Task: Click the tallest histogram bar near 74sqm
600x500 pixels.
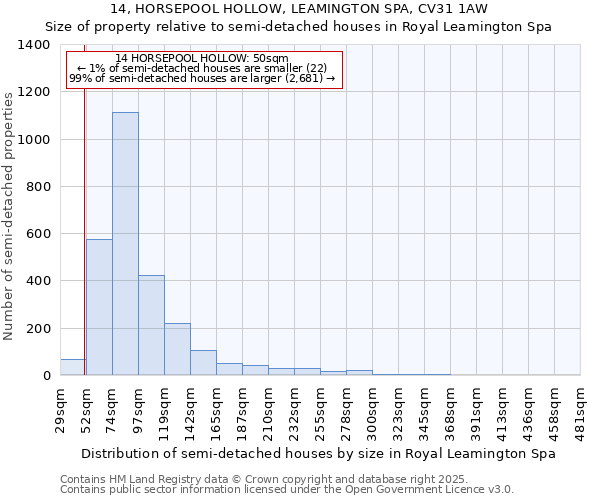Action: [x=125, y=244]
